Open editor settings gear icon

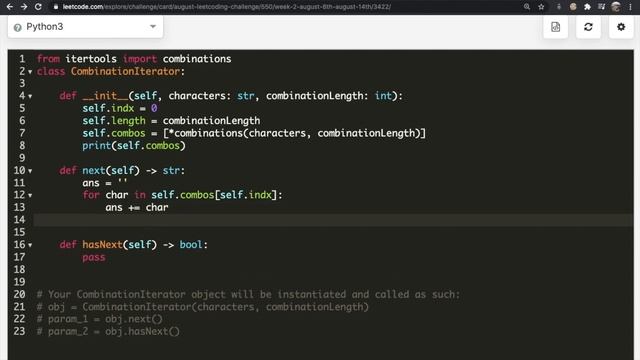621,27
